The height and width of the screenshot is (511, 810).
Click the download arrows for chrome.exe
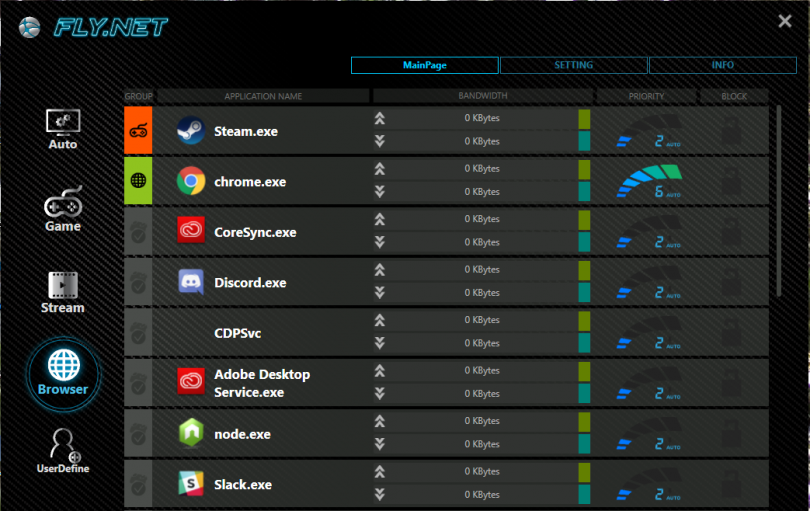pos(379,192)
